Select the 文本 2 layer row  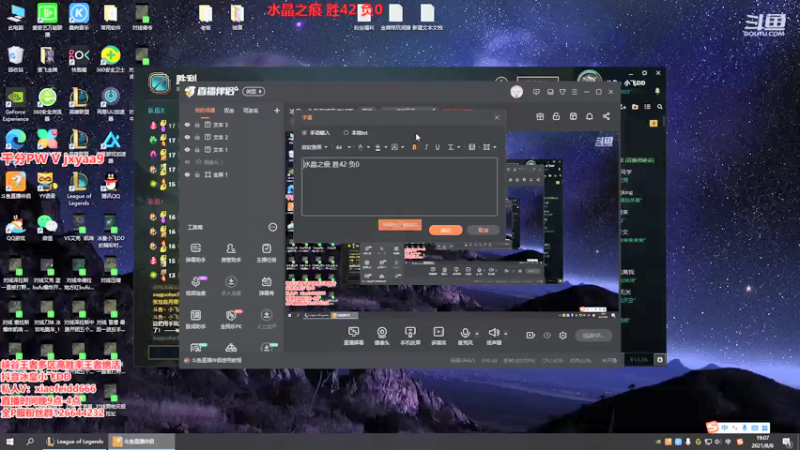232,137
